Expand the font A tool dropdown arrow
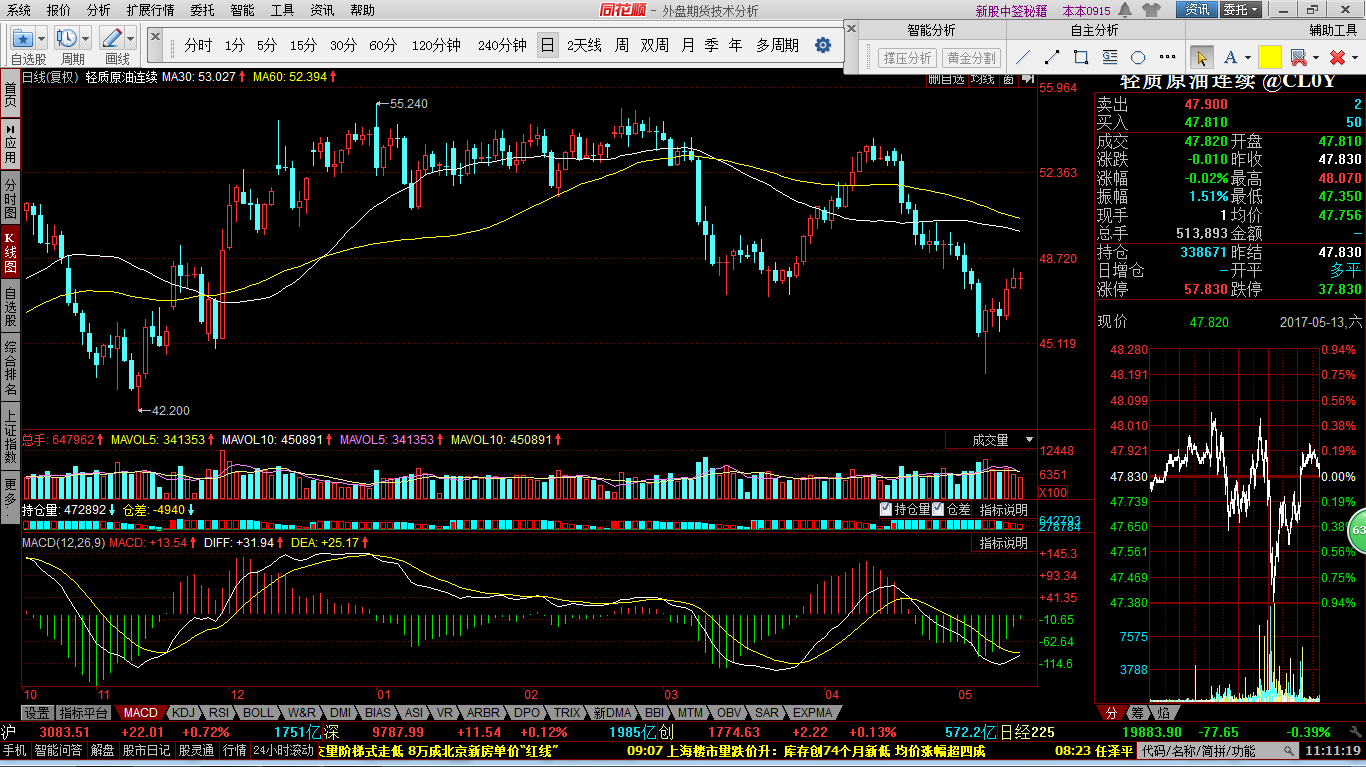 [1247, 57]
